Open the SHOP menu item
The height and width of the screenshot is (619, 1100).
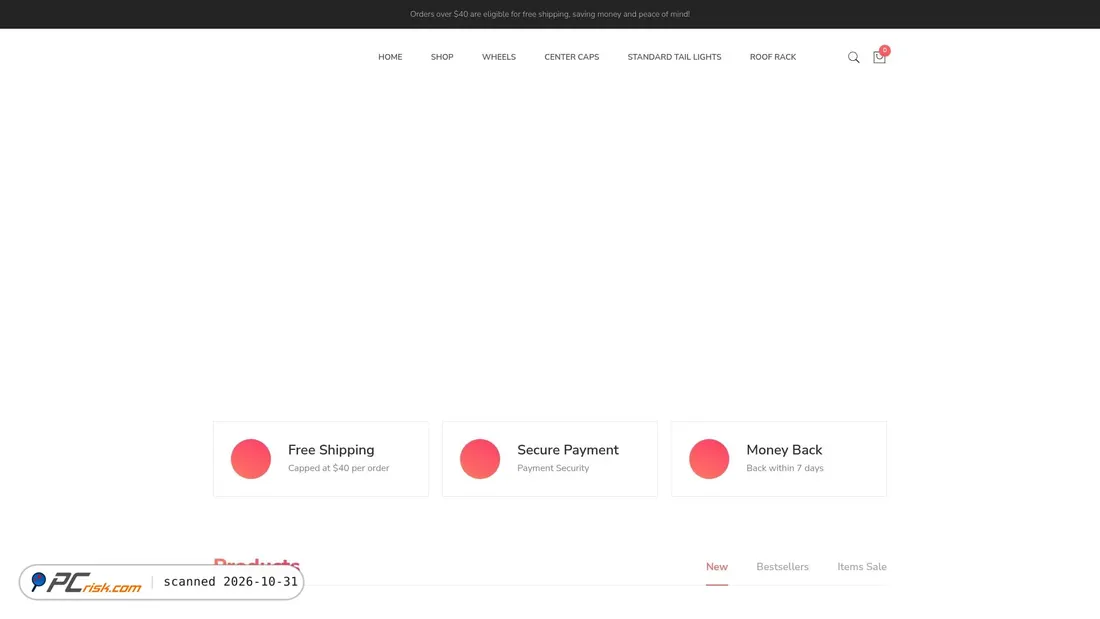point(442,57)
